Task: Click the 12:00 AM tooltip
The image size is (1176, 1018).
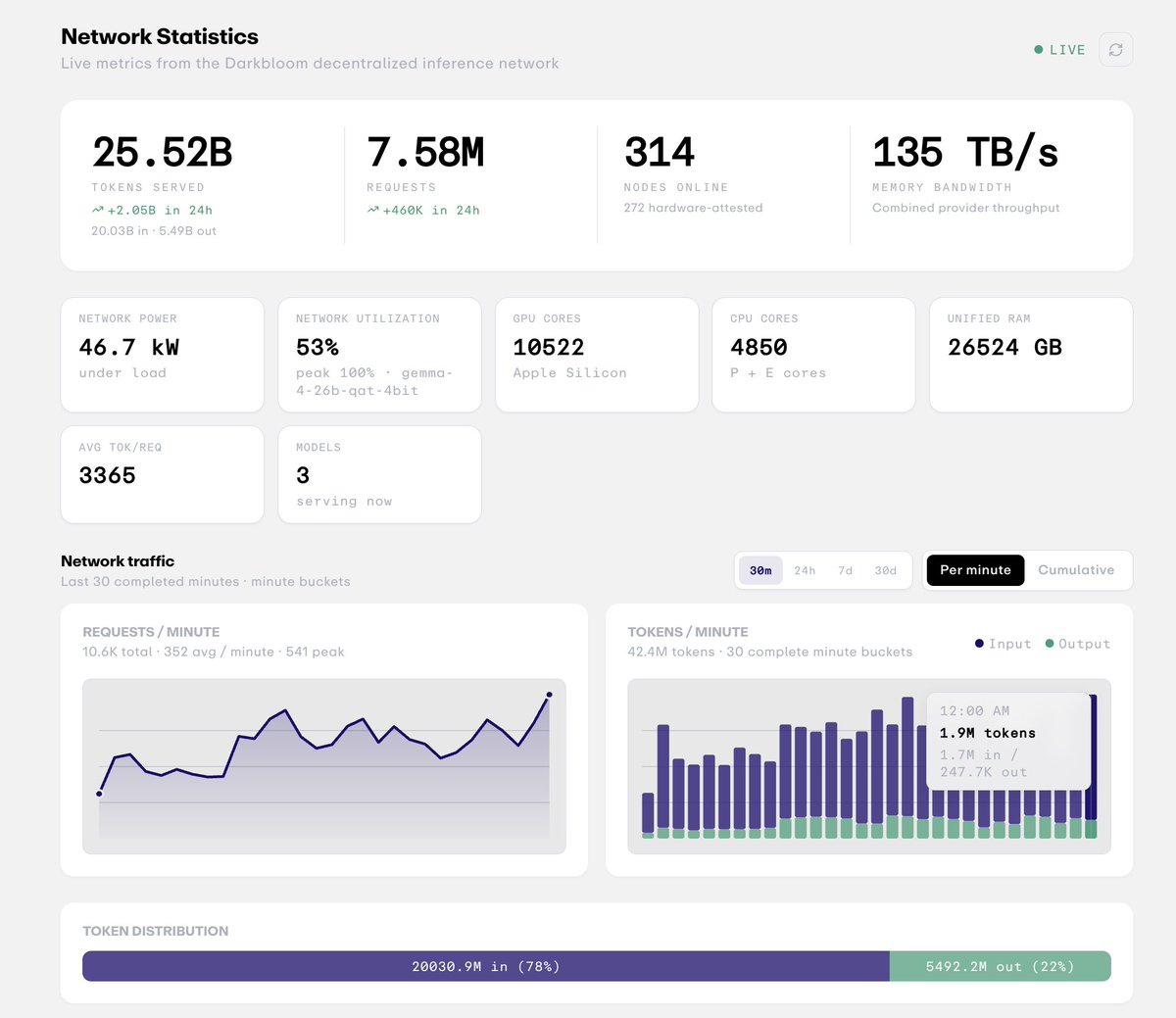Action: pyautogui.click(x=1008, y=741)
